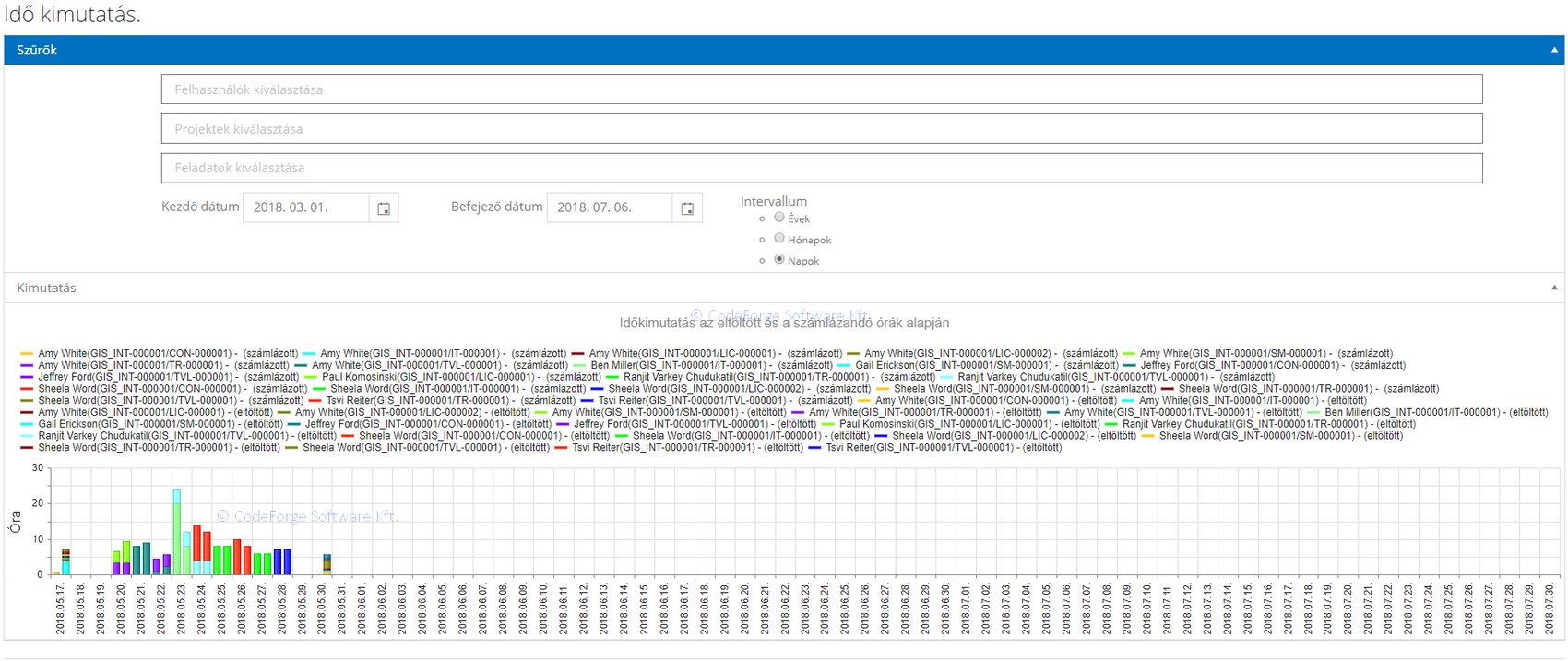Click Tsvi Reiter TVL-000001 eltöltött legend marker
The height and width of the screenshot is (661, 1568).
pyautogui.click(x=814, y=448)
